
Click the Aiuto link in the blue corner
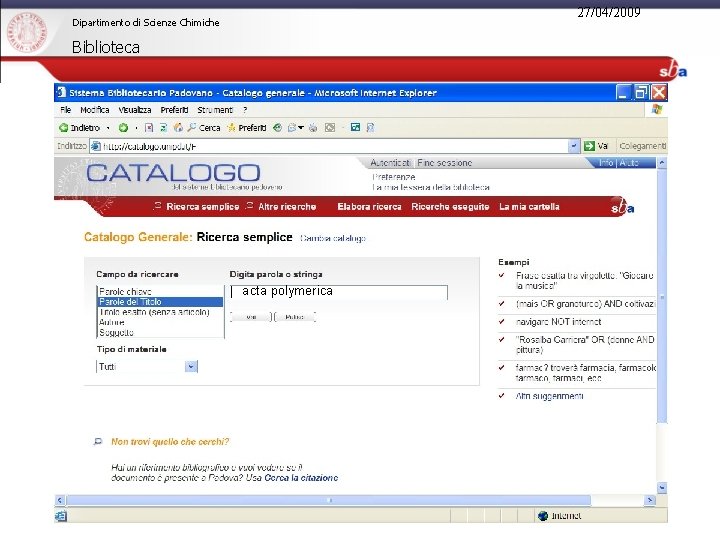(x=629, y=163)
